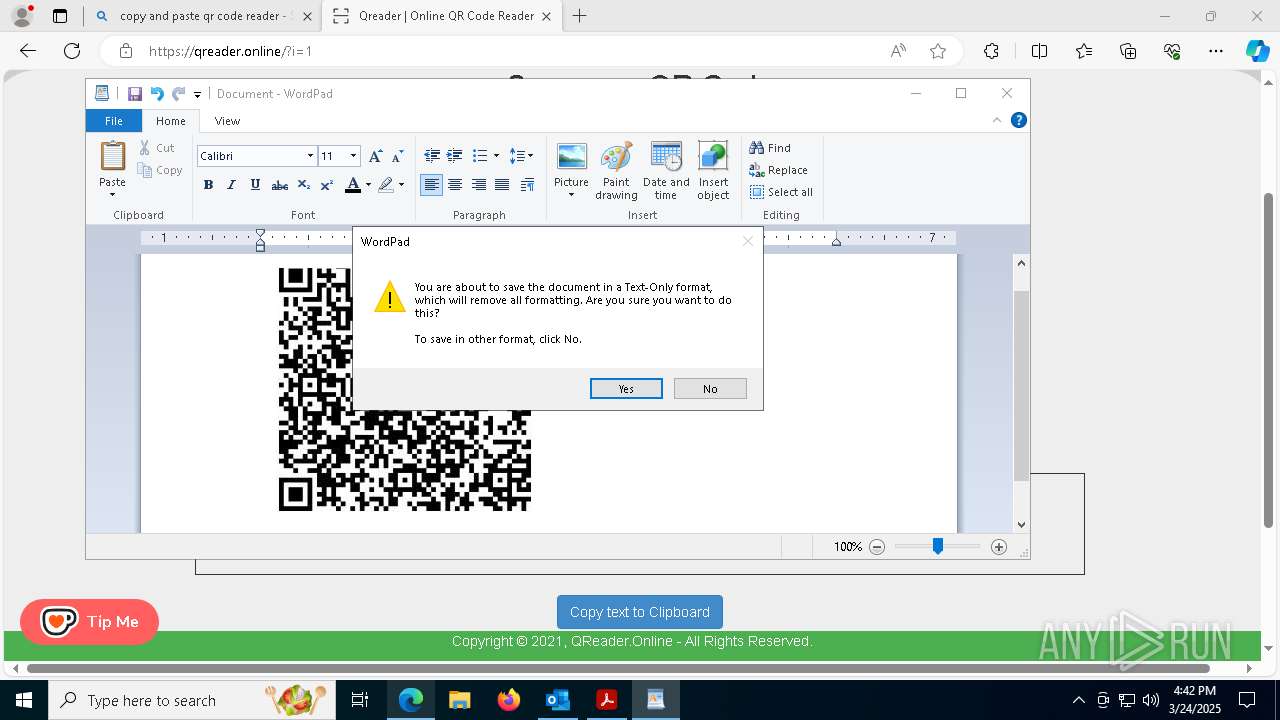Click the Copy button in Clipboard group
Image resolution: width=1280 pixels, height=720 pixels.
coord(160,170)
